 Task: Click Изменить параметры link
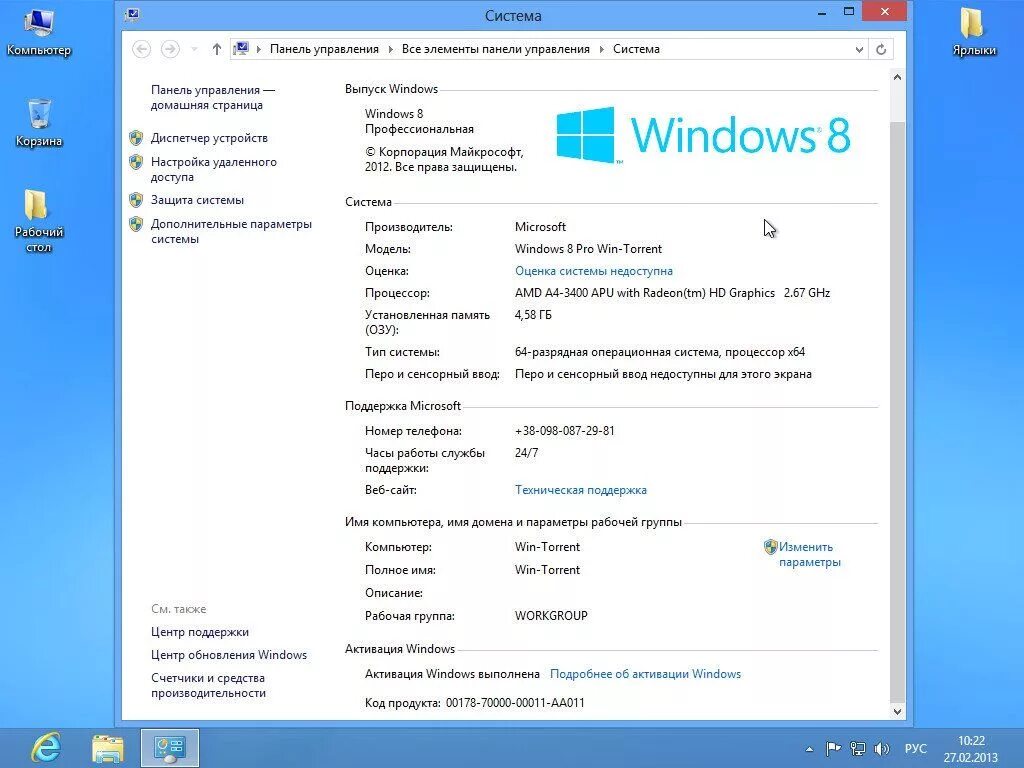click(809, 554)
